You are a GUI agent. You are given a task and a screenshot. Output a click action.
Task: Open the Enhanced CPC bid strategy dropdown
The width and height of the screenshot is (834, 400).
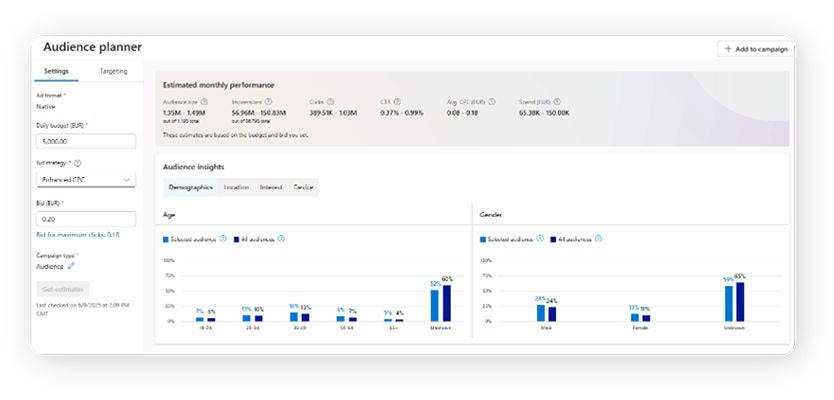pos(85,179)
